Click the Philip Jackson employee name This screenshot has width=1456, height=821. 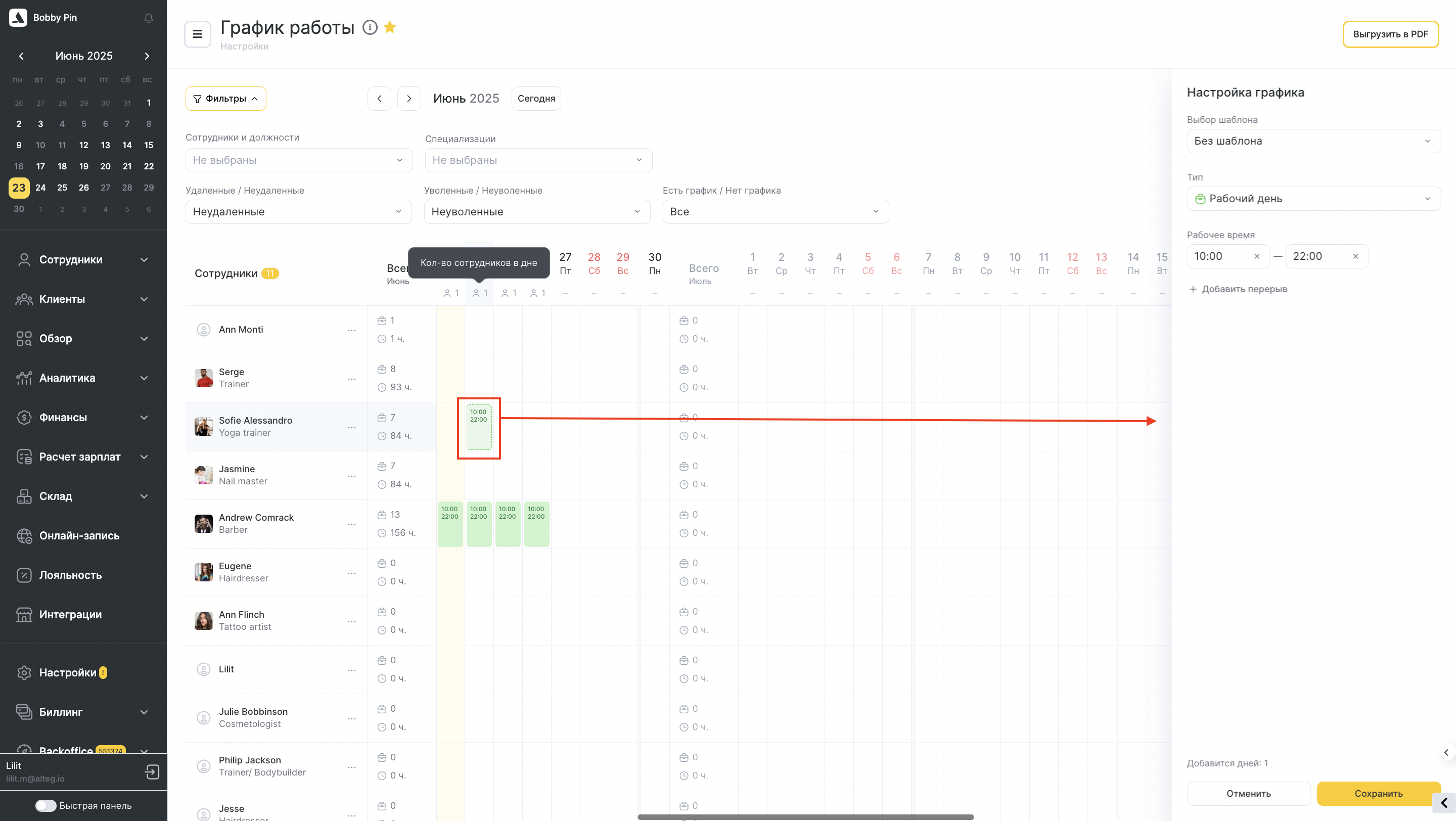(x=250, y=760)
